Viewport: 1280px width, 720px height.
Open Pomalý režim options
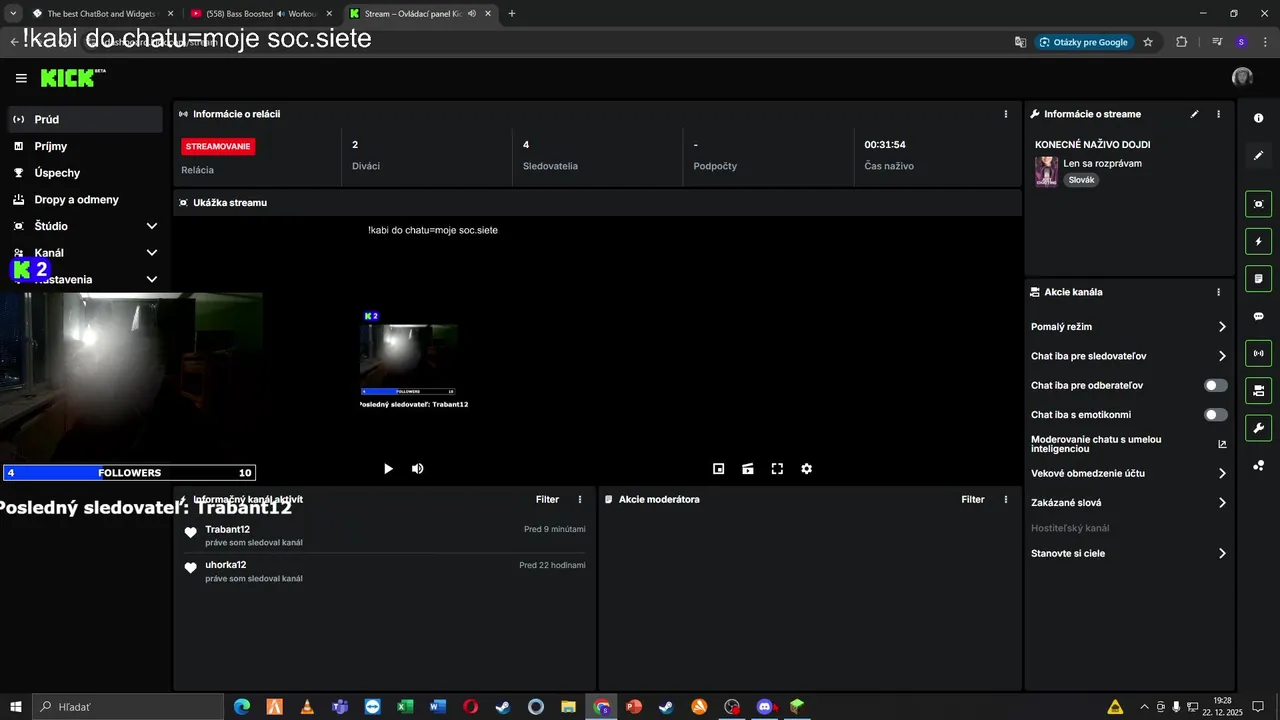pos(1128,327)
